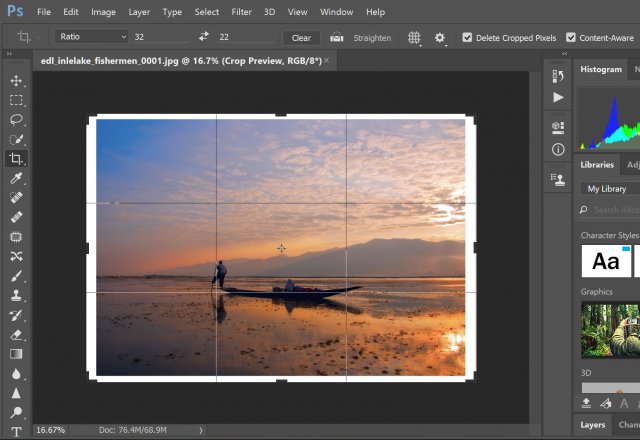The width and height of the screenshot is (640, 440).
Task: Select the Dodge tool
Action: tap(16, 412)
